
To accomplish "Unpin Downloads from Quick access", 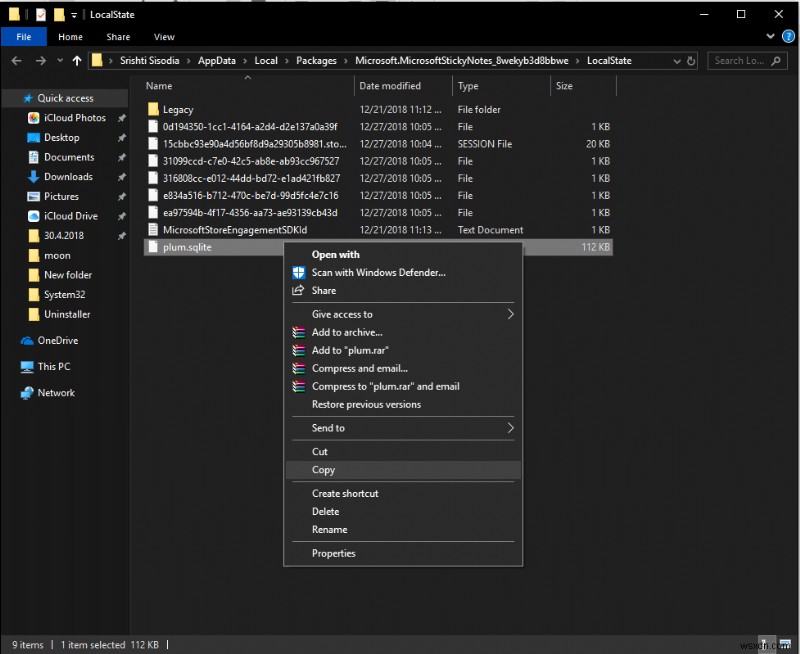I will pyautogui.click(x=121, y=177).
